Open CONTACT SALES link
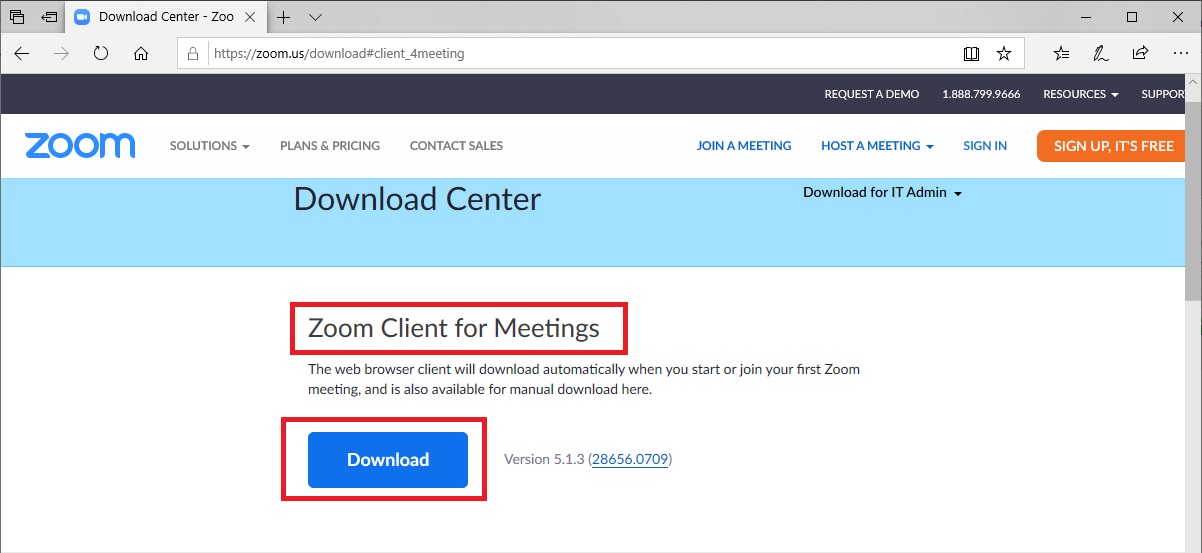 pyautogui.click(x=456, y=146)
